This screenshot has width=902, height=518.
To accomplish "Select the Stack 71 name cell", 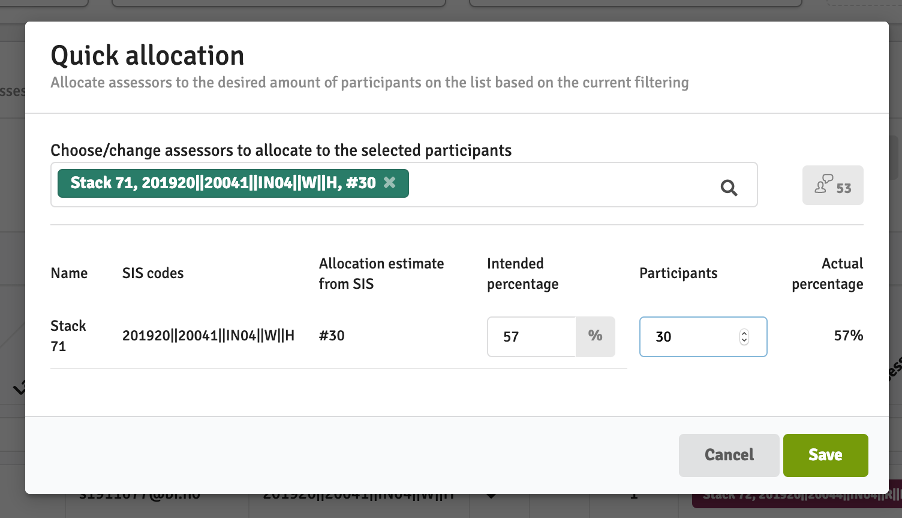I will [69, 335].
